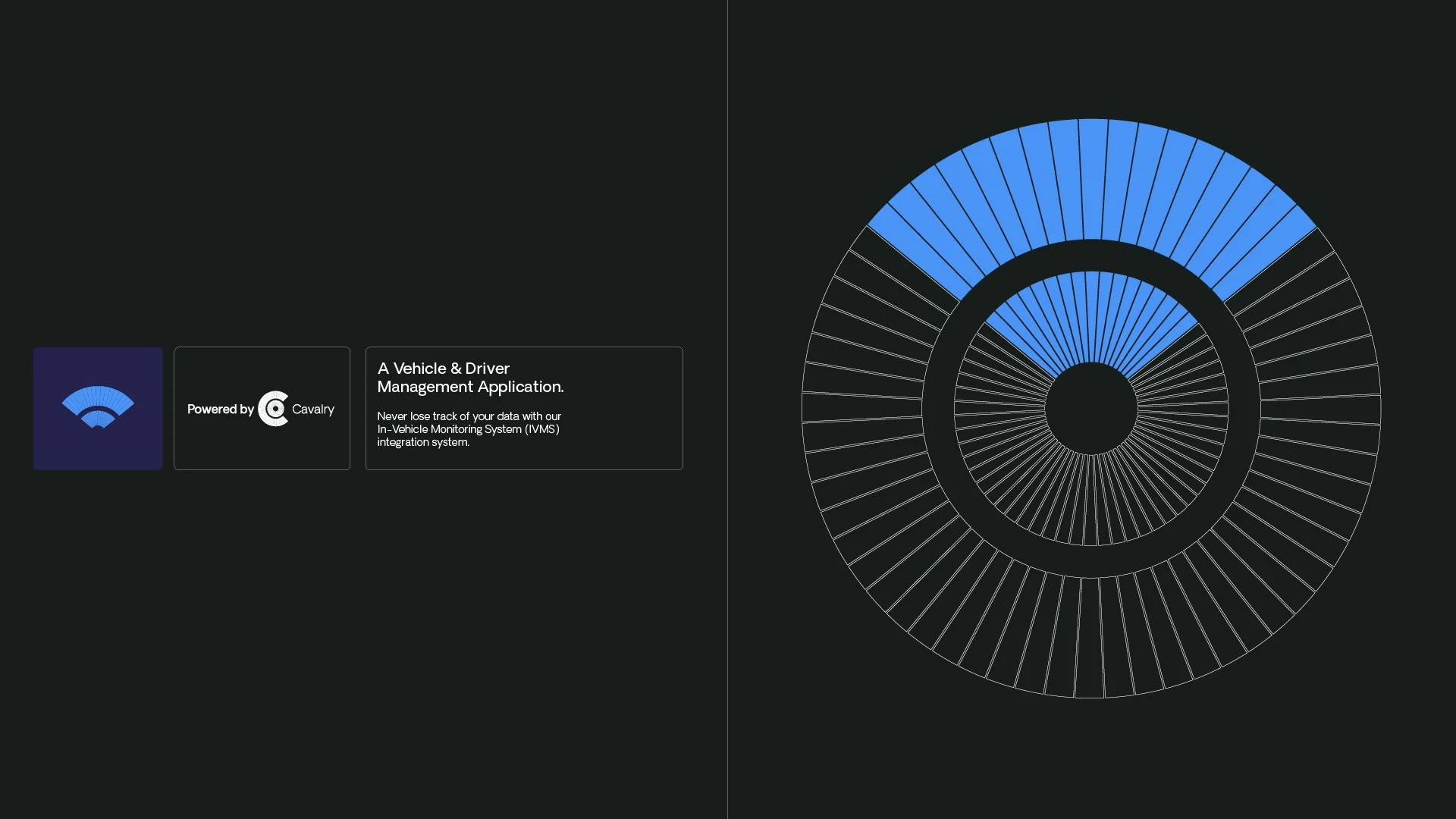The image size is (1456, 819).
Task: Click the large upper arc of the blue fan logo
Action: coord(98,397)
